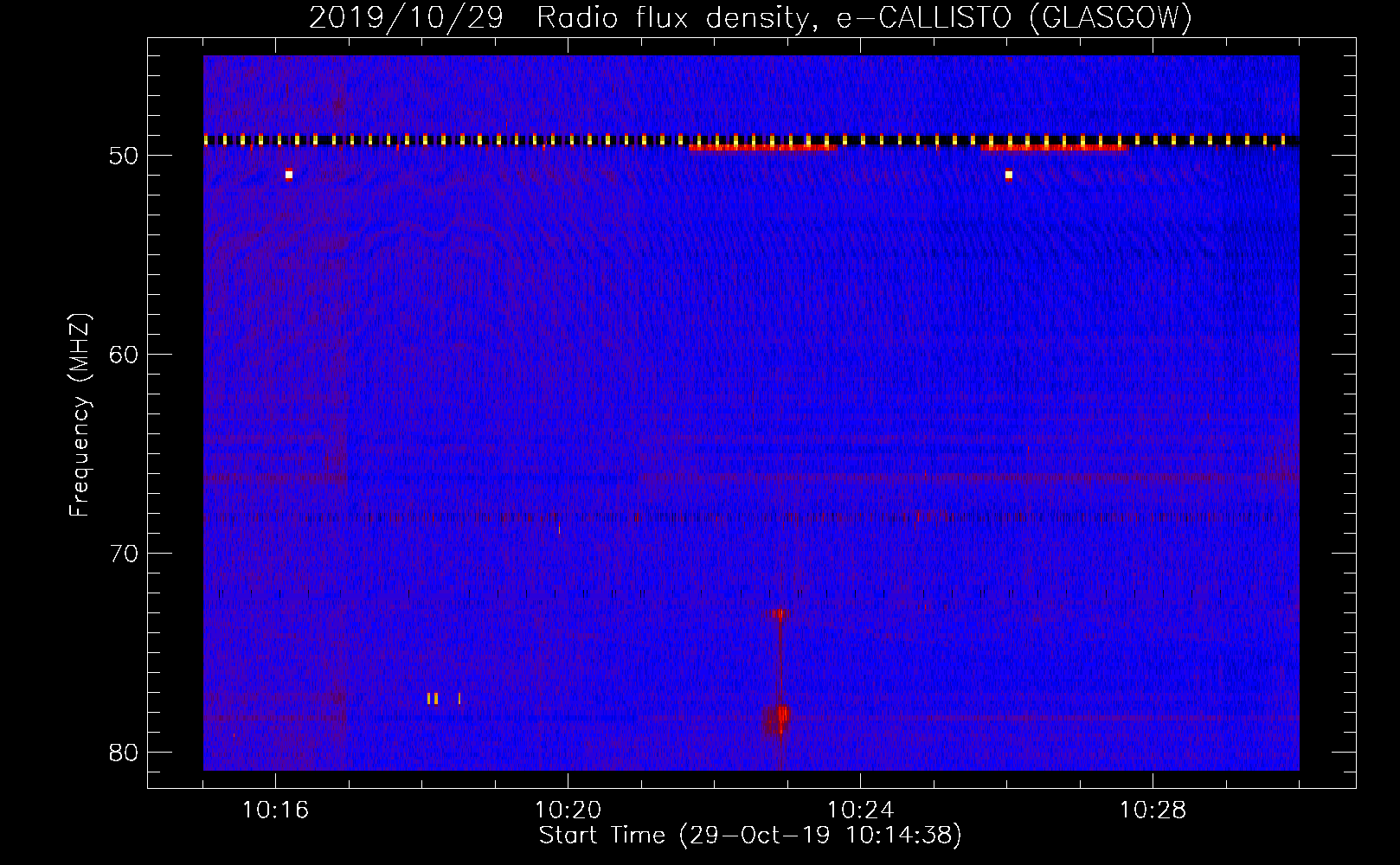Click the small red blob near 73 MHz

777,613
